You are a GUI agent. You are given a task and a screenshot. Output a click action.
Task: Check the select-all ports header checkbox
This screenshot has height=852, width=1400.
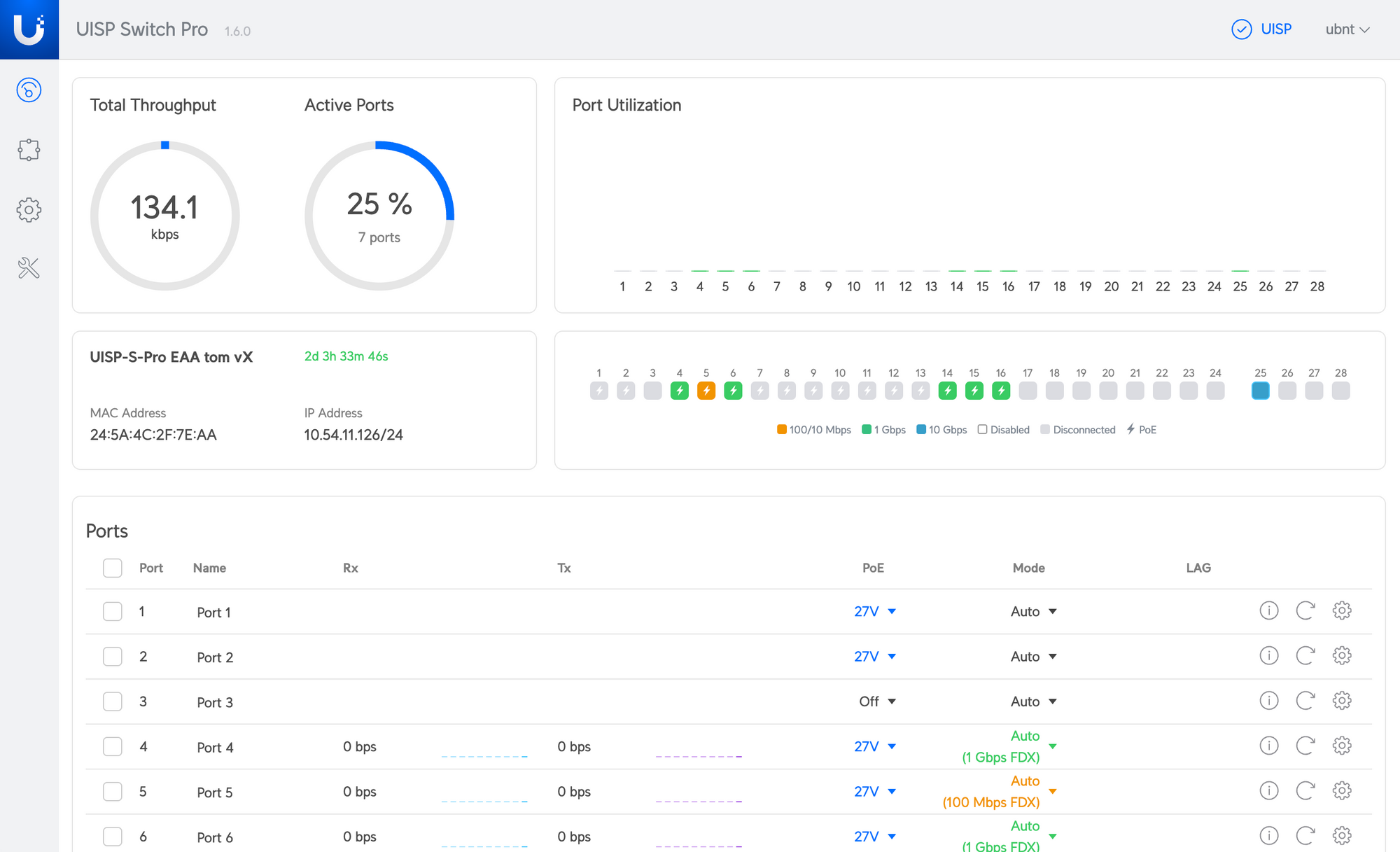click(x=113, y=568)
